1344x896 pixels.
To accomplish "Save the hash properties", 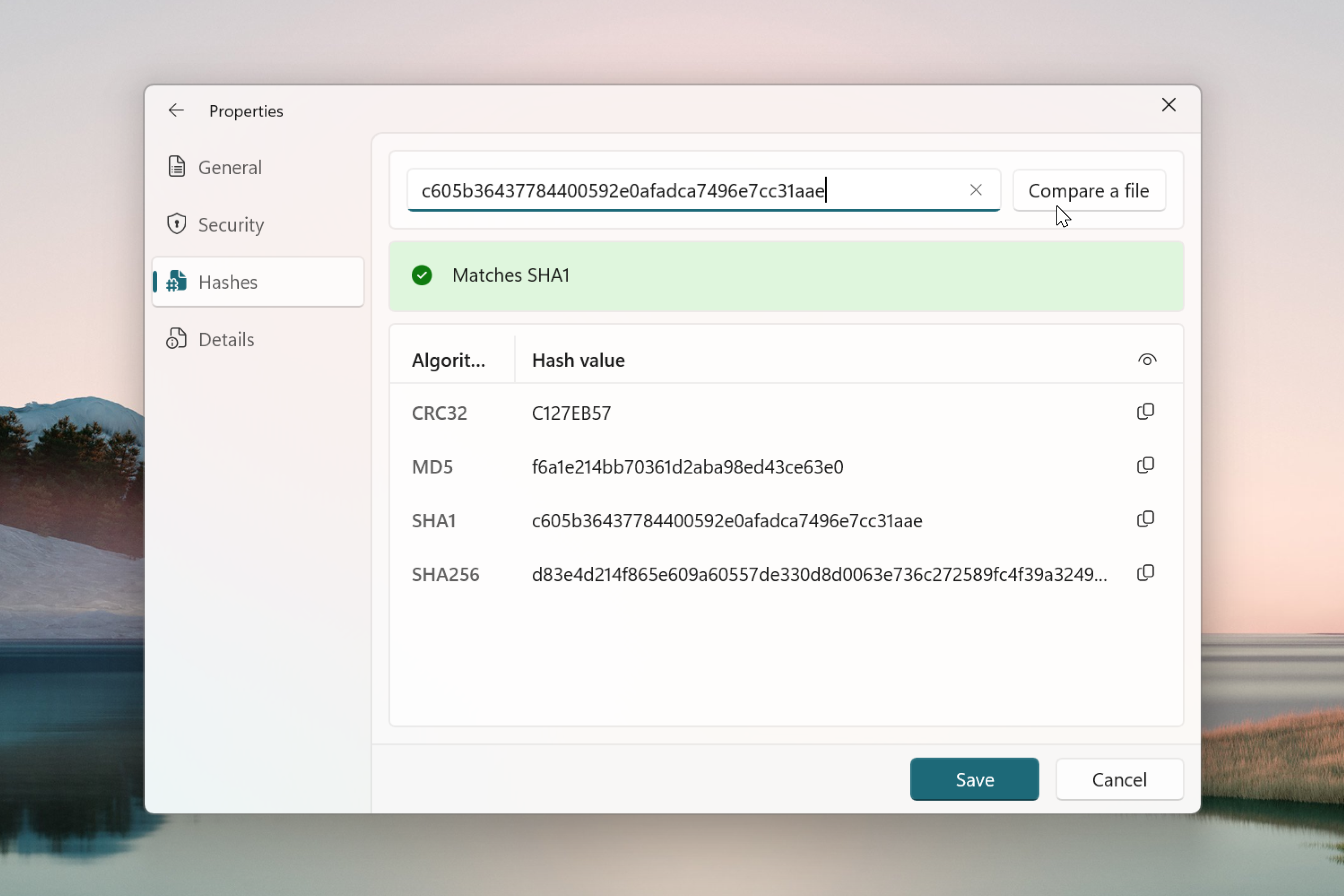I will click(974, 779).
